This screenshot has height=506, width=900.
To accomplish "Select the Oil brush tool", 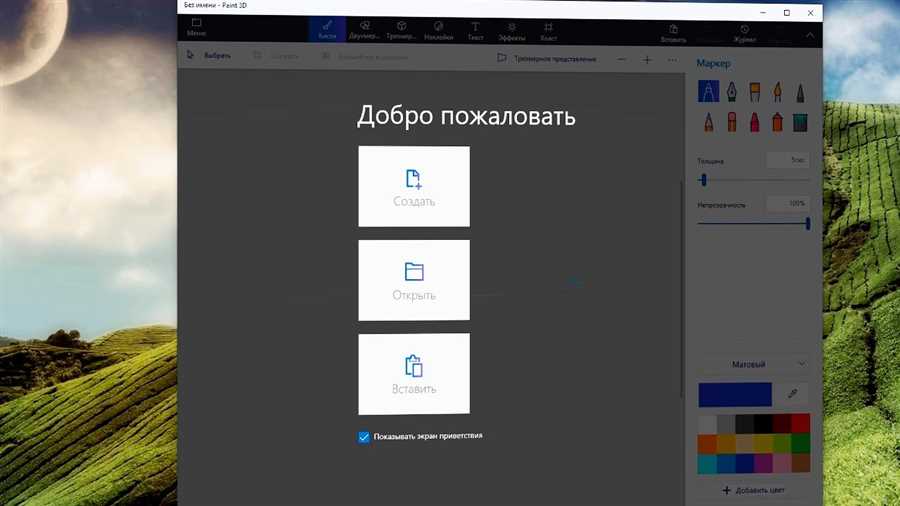I will tap(754, 92).
